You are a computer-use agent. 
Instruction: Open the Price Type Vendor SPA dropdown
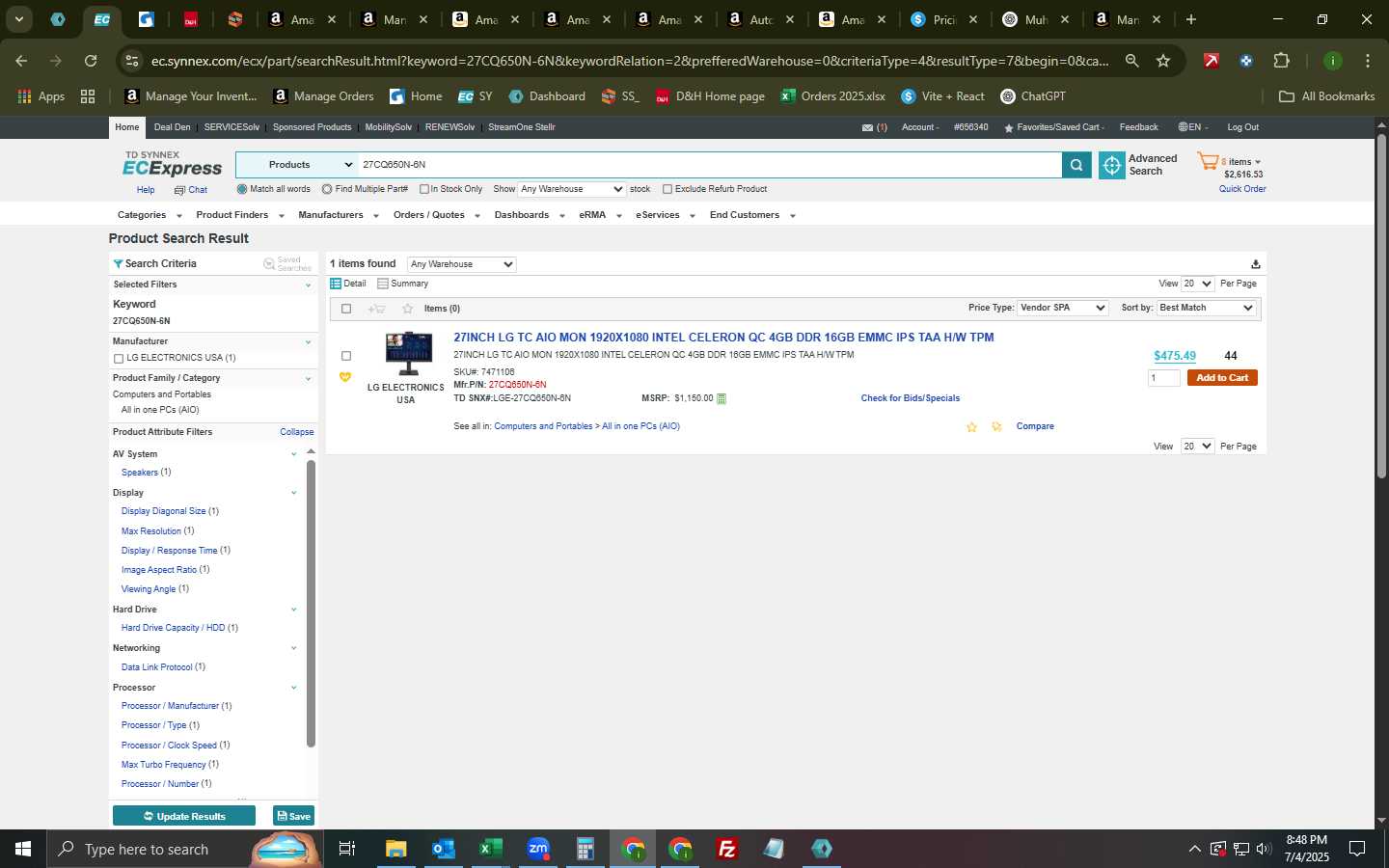click(x=1062, y=308)
